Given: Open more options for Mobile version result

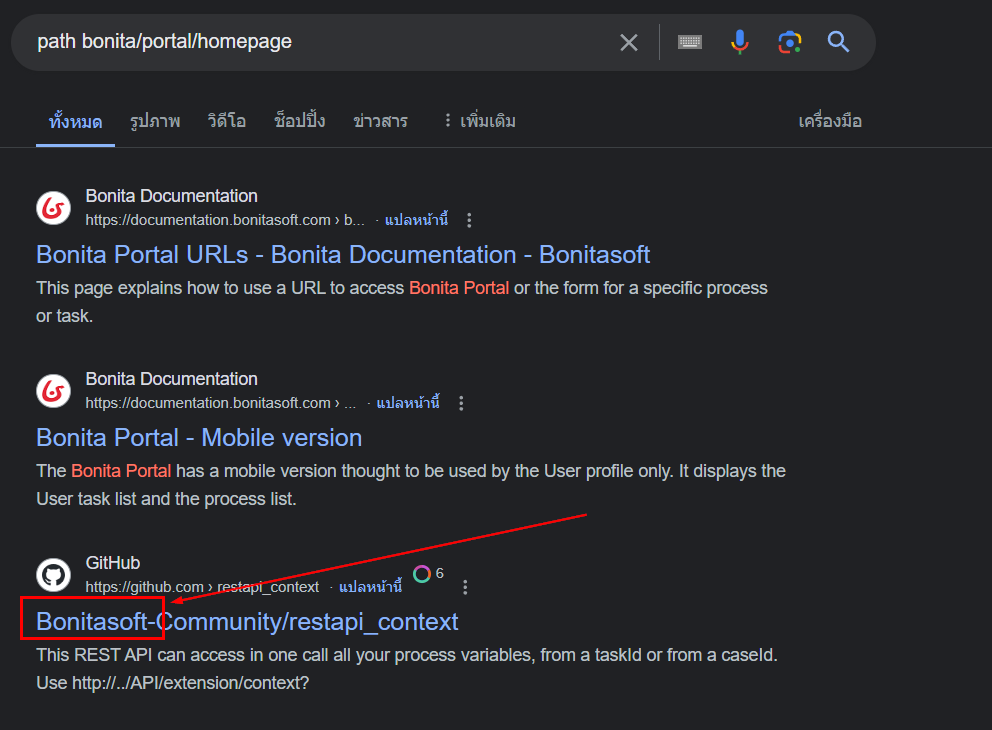Looking at the screenshot, I should [x=461, y=403].
